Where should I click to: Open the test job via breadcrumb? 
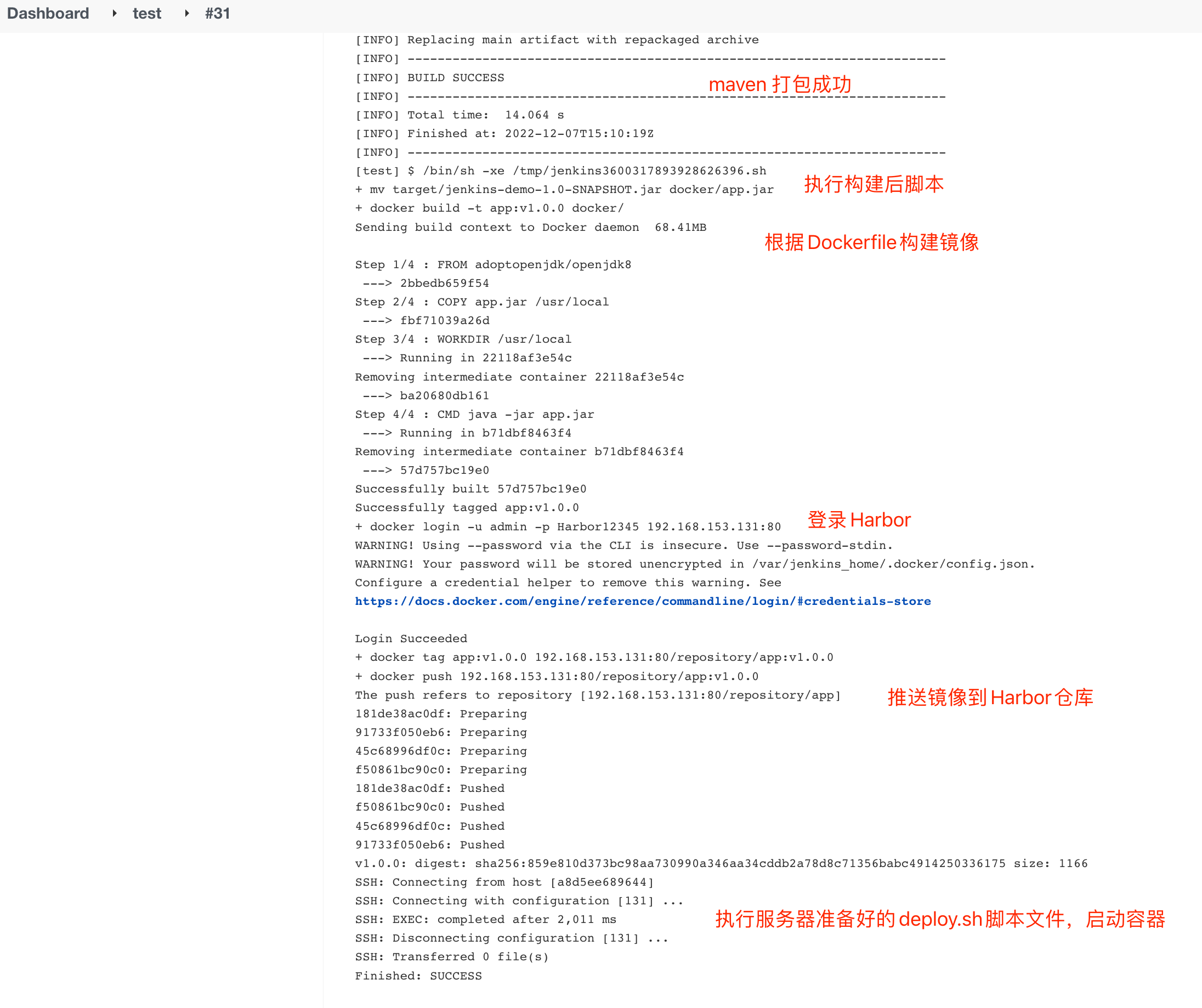coord(146,13)
